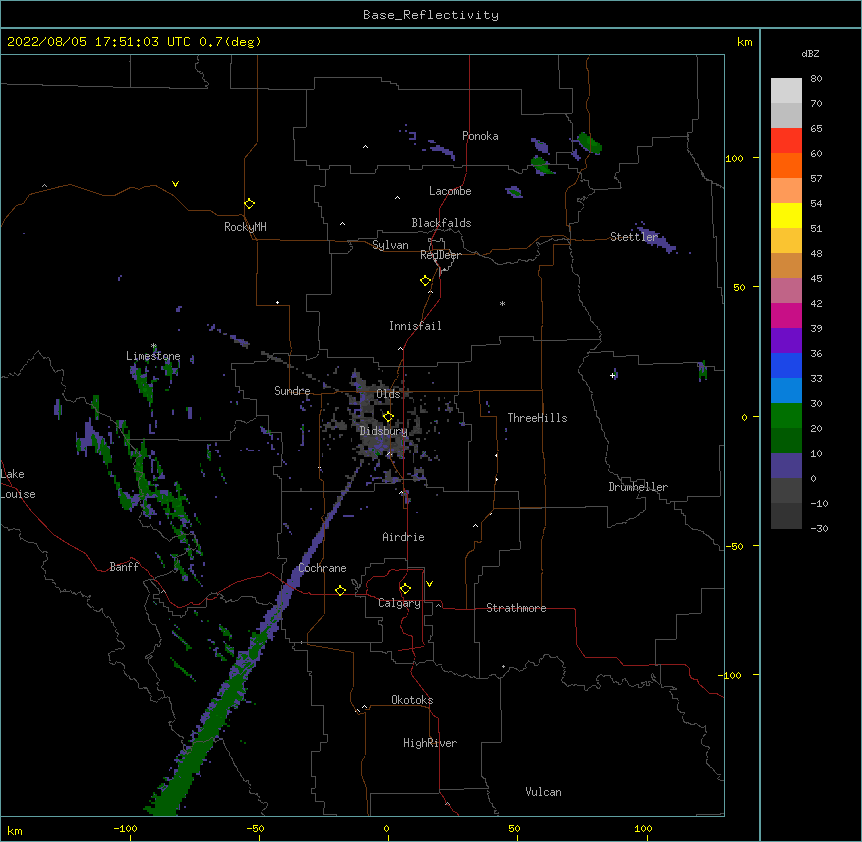Screen dimensions: 862x842
Task: Select the HighRiver label
Action: (430, 743)
